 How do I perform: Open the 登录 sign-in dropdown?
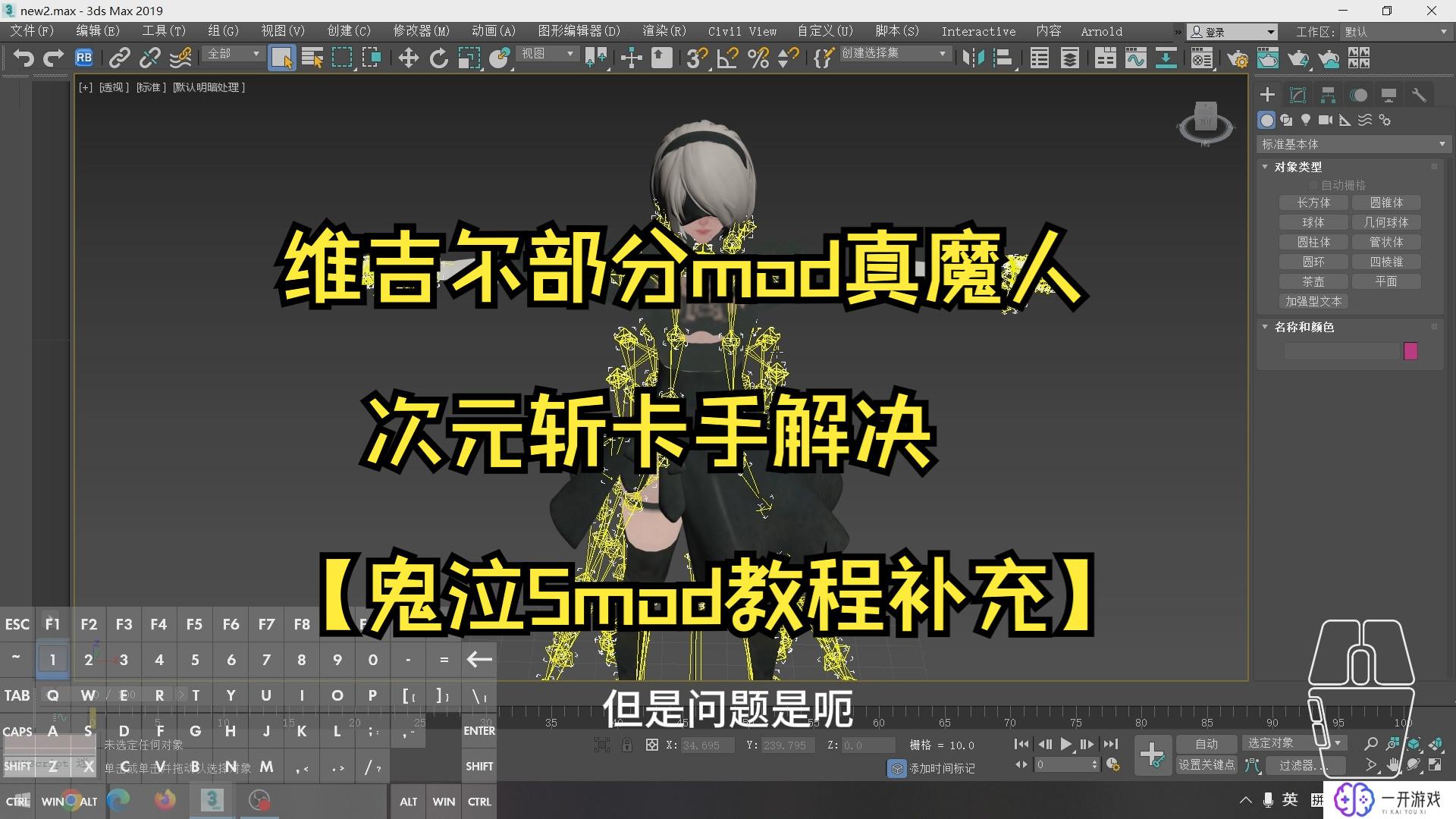[x=1232, y=32]
